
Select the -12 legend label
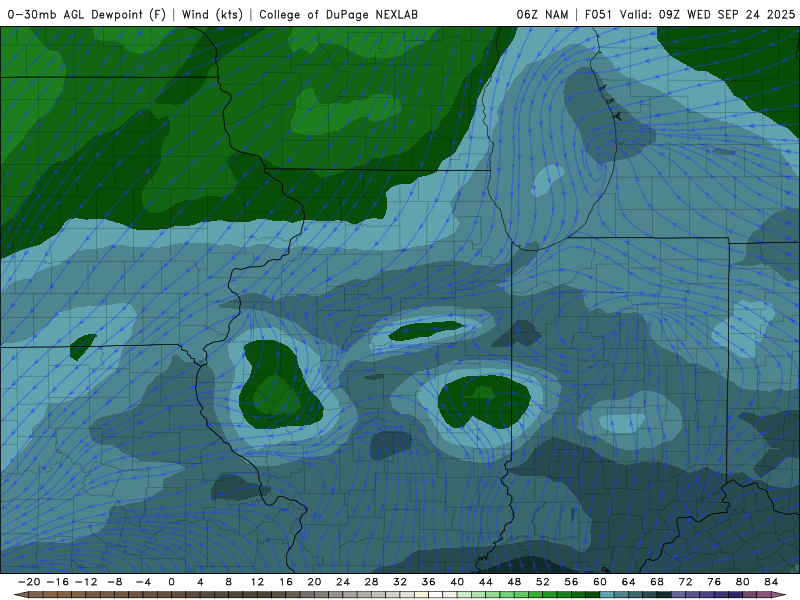pos(86,582)
